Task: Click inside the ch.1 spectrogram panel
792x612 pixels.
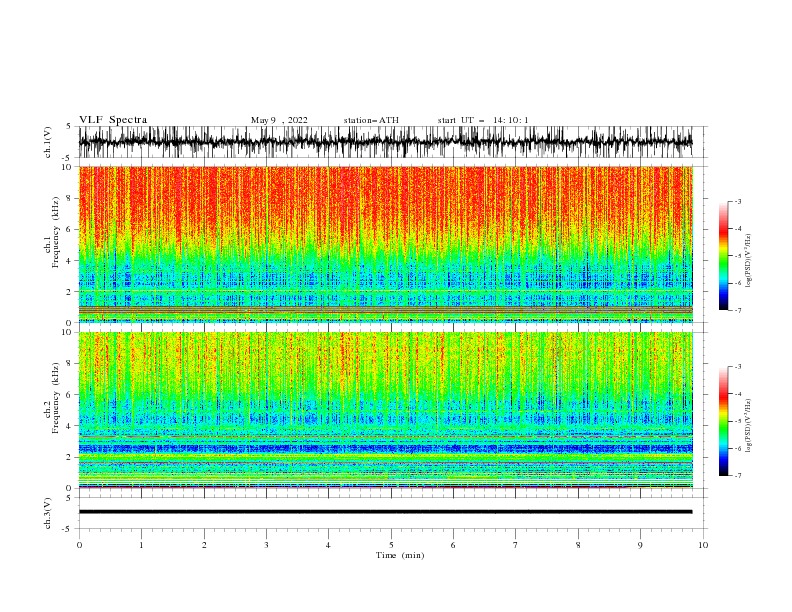Action: pyautogui.click(x=385, y=244)
